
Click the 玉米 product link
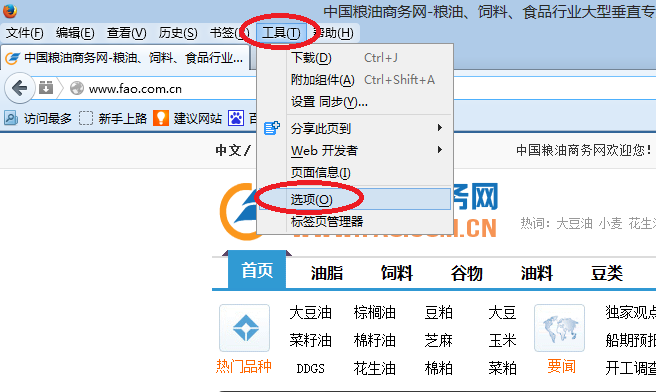click(502, 341)
